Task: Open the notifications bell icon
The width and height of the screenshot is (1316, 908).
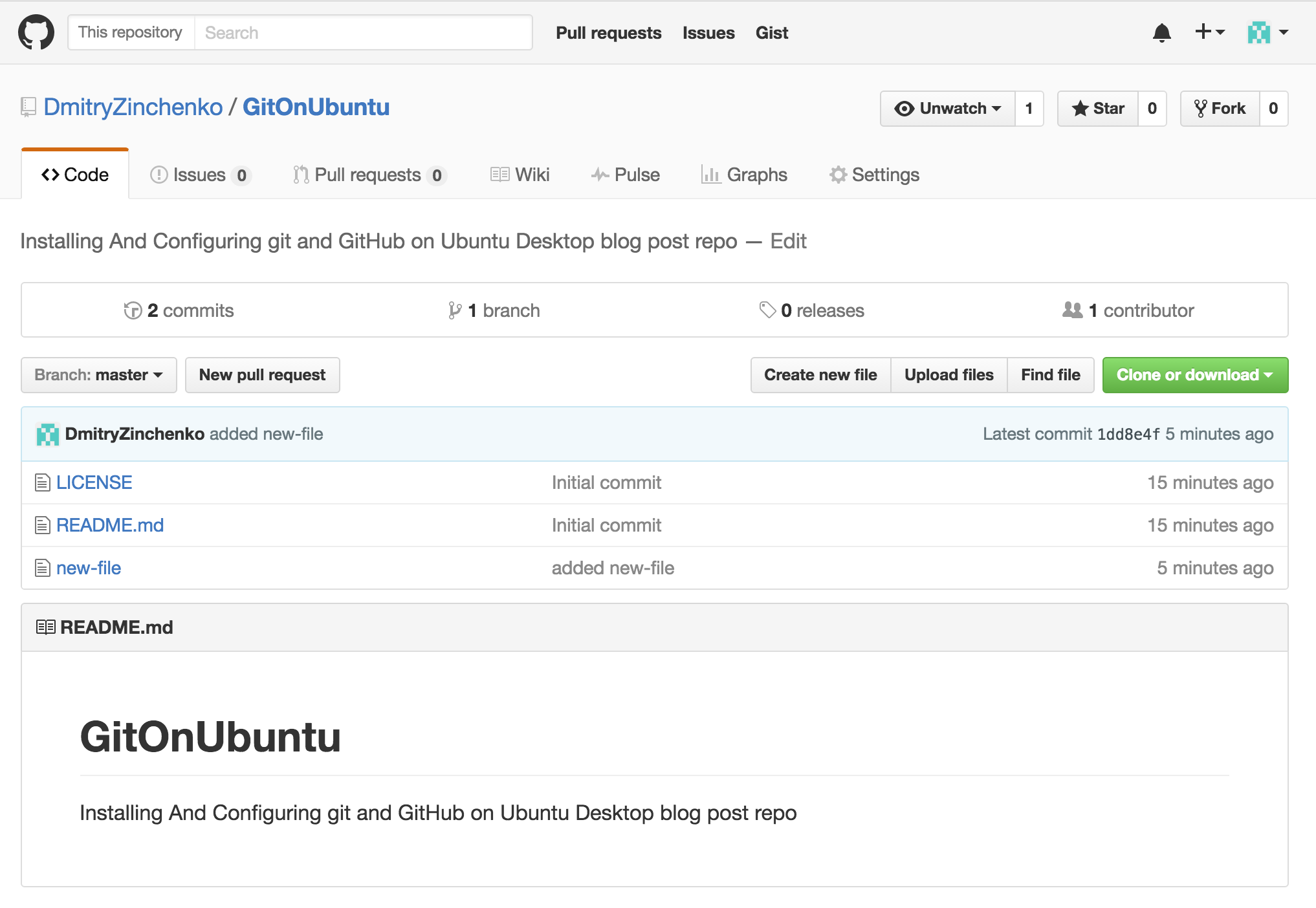Action: pos(1161,32)
